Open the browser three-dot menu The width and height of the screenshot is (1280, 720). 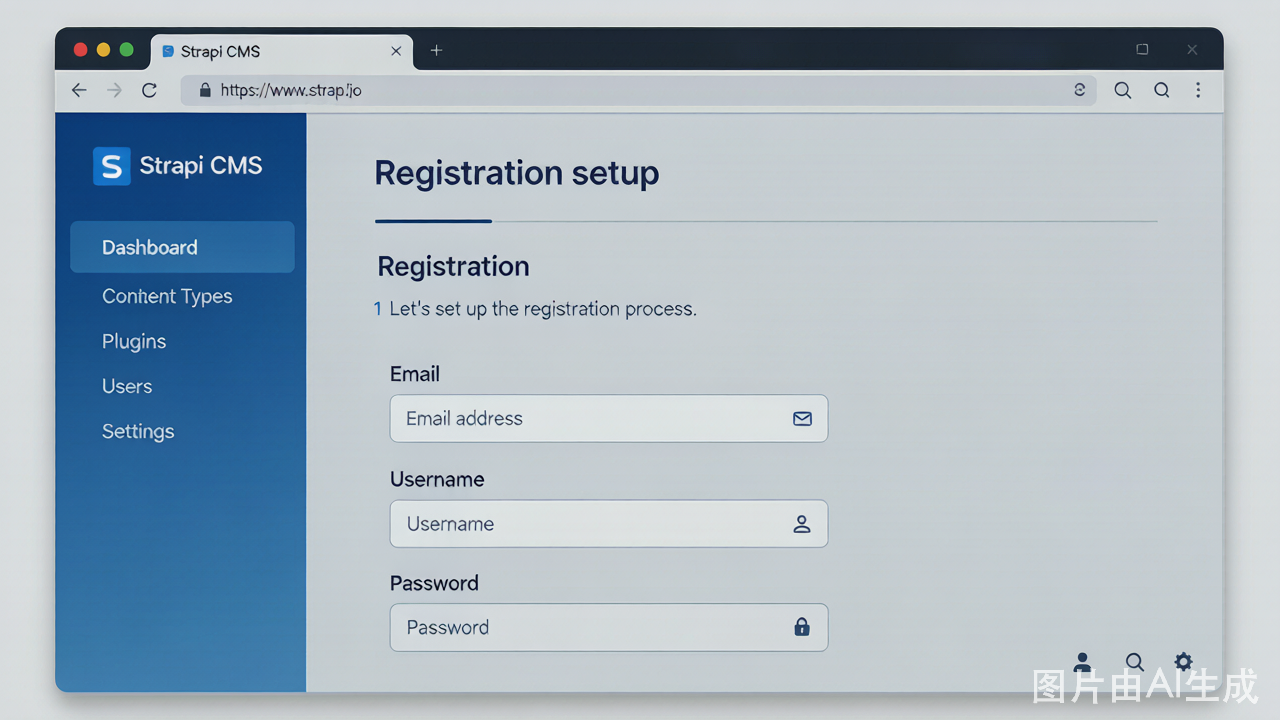(1198, 90)
